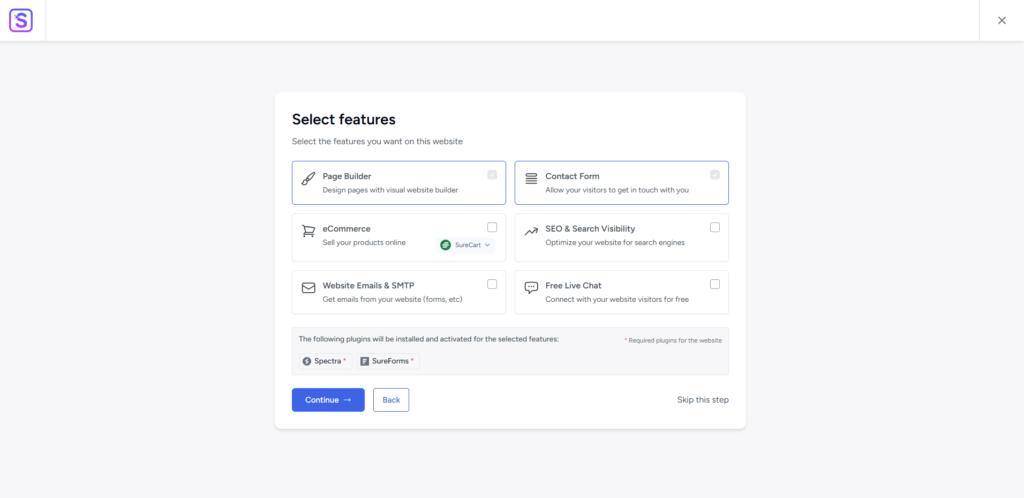
Task: Select the Page Builder feature card
Action: coord(398,183)
